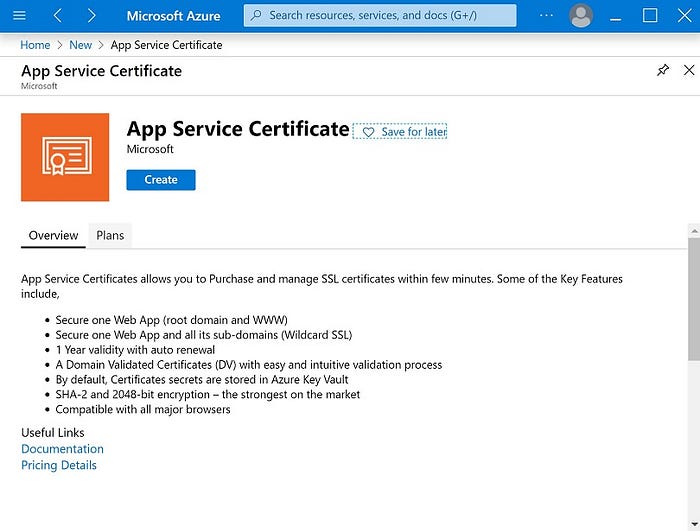Pin the App Service Certificate blade
700x531 pixels.
[663, 70]
